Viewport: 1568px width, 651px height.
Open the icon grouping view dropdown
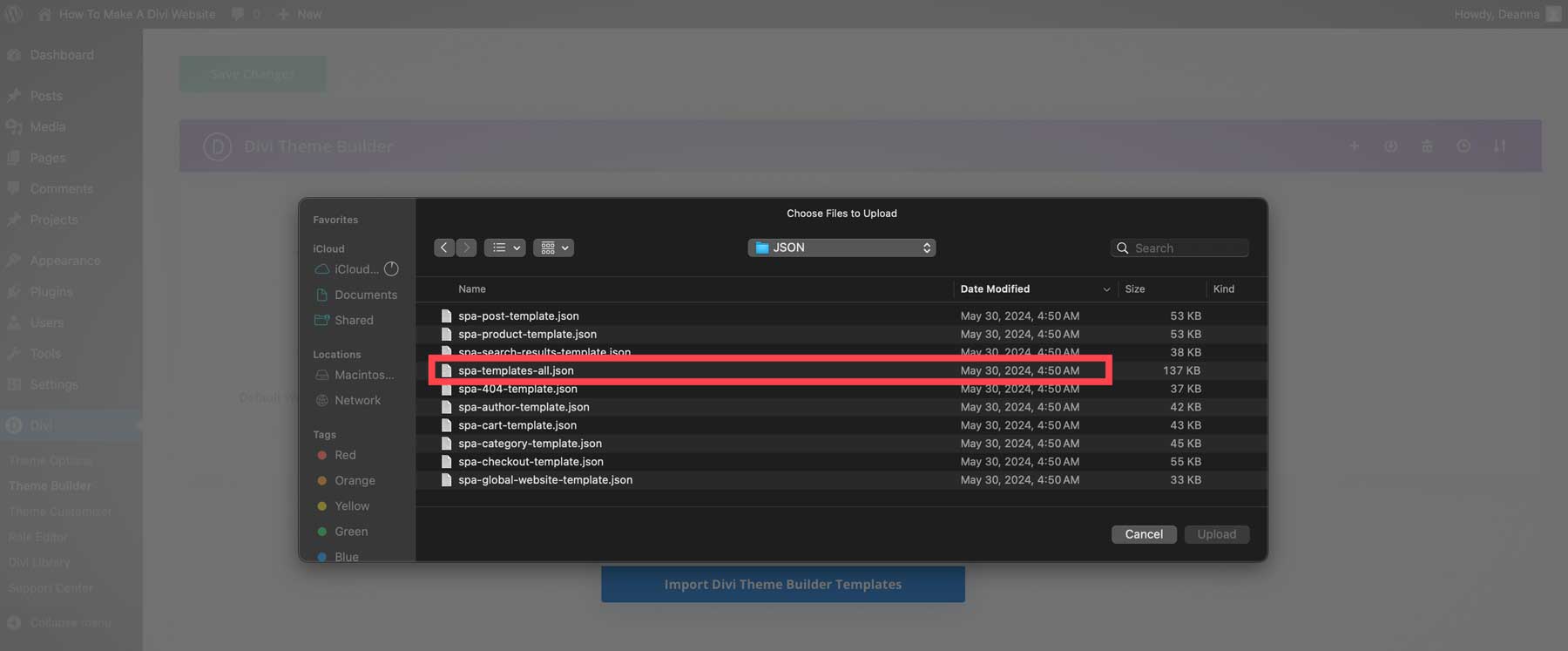553,248
